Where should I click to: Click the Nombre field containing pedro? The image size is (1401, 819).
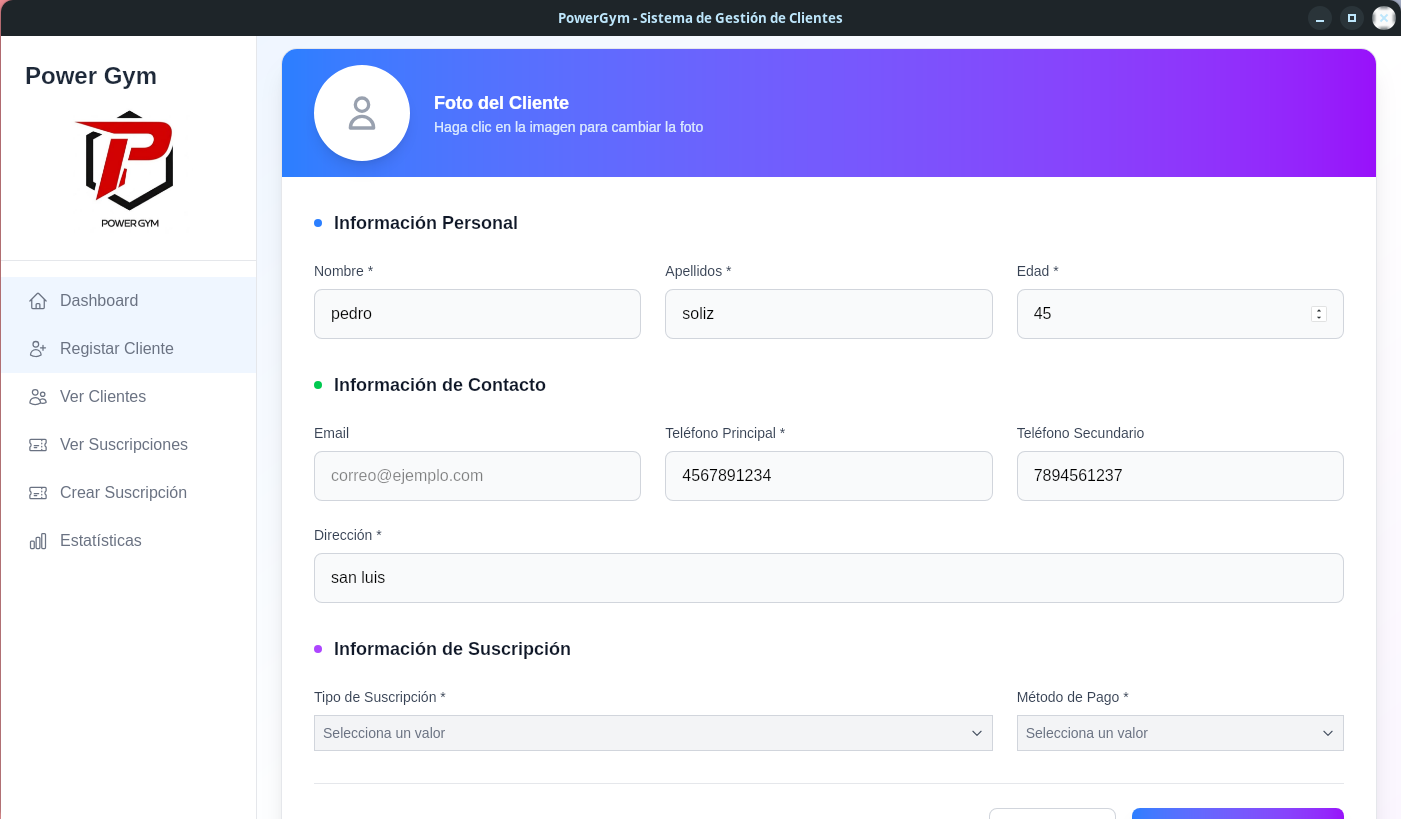(477, 314)
